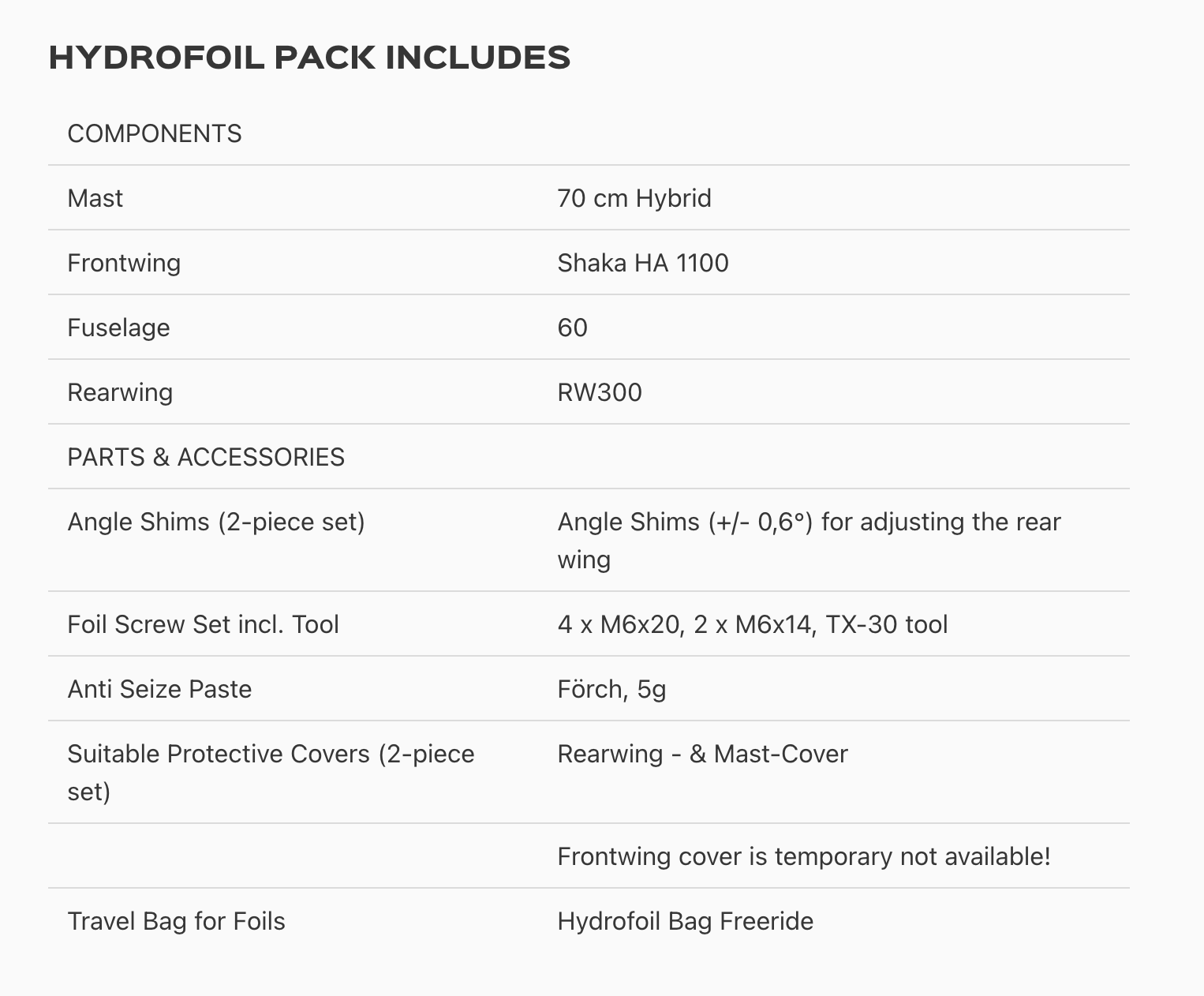This screenshot has width=1204, height=996.
Task: Select Foil Screw Set incl. Tool
Action: [x=203, y=624]
